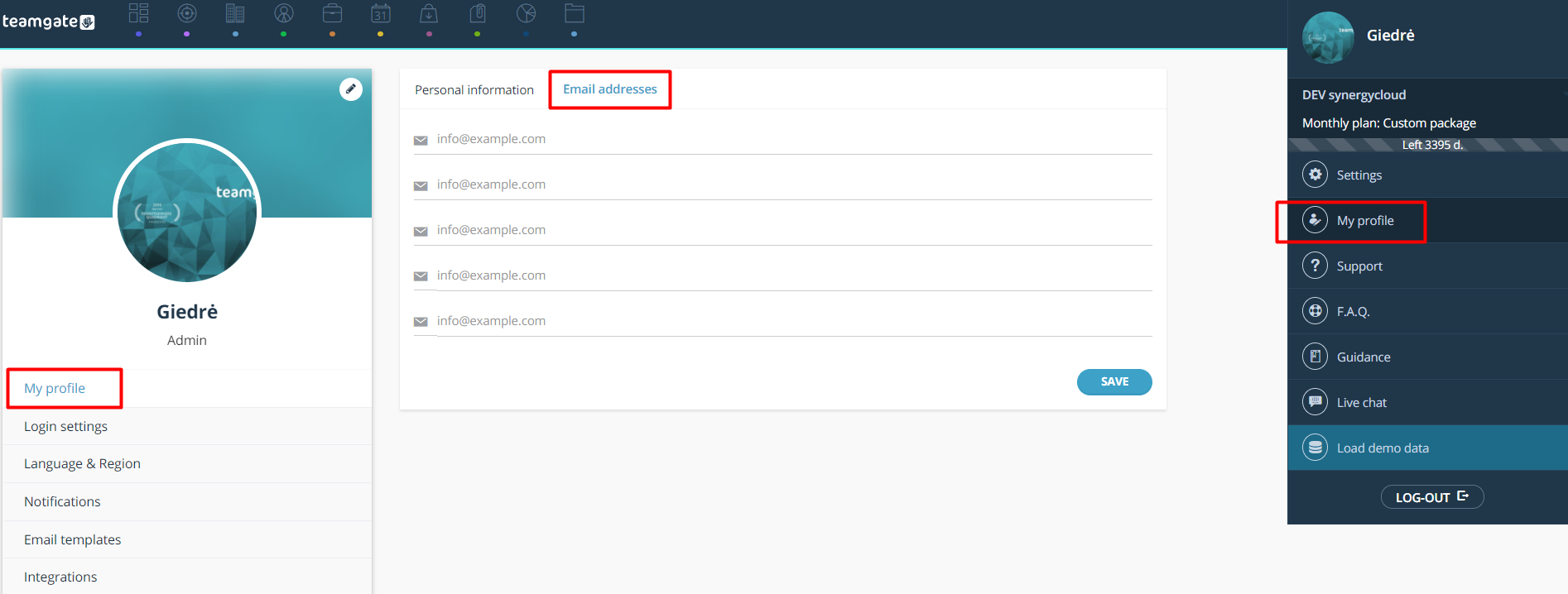The image size is (1568, 594).
Task: Select the Email addresses tab
Action: pos(610,89)
